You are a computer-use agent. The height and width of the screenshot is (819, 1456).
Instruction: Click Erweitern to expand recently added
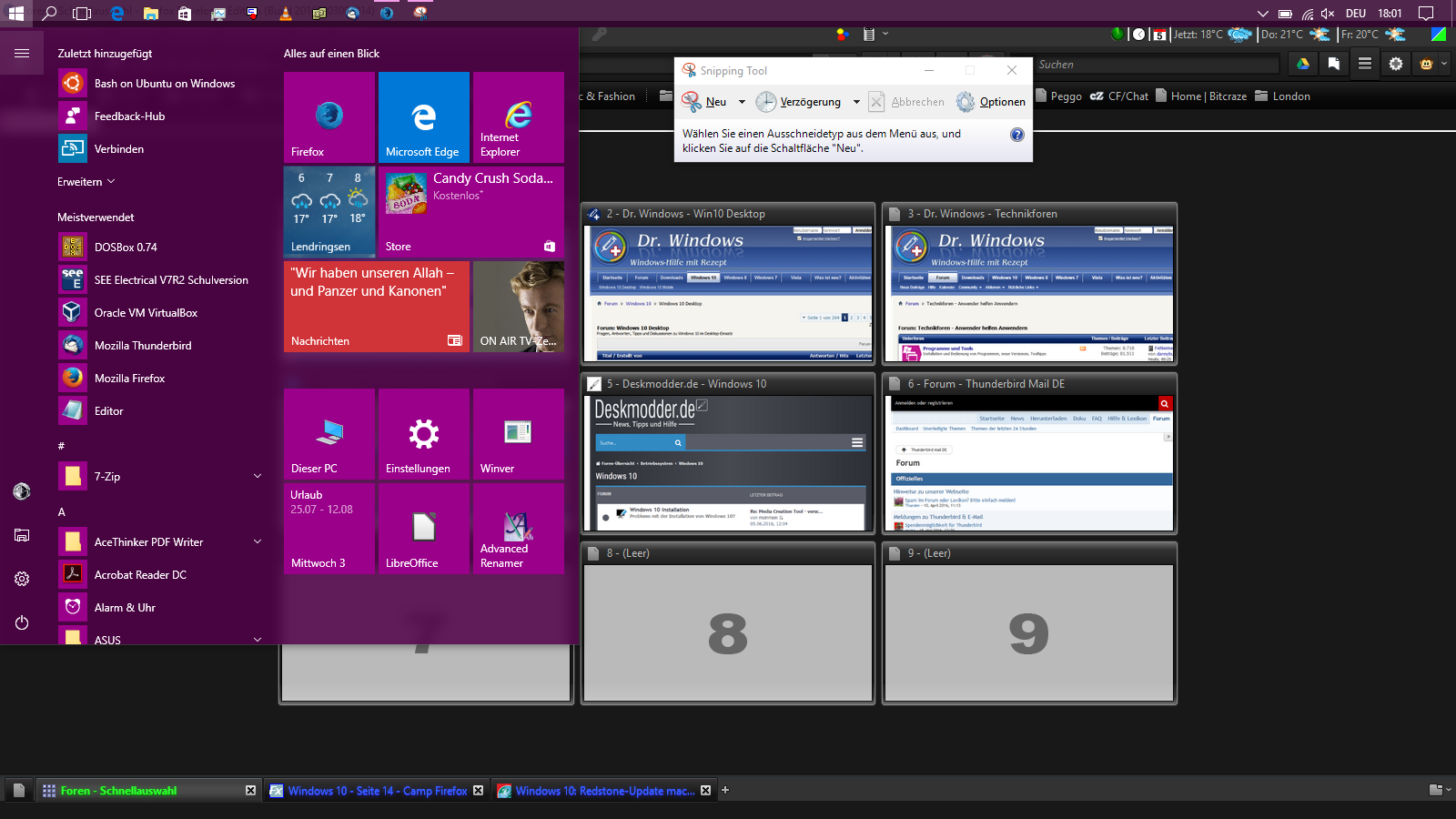click(86, 182)
